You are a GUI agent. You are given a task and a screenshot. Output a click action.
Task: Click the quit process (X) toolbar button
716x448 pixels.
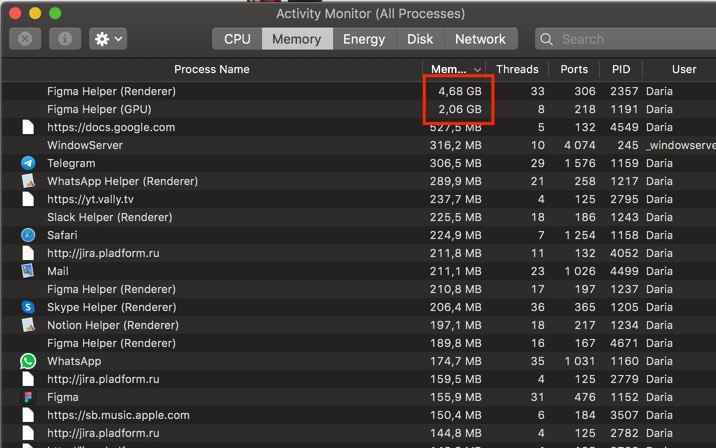[x=25, y=39]
